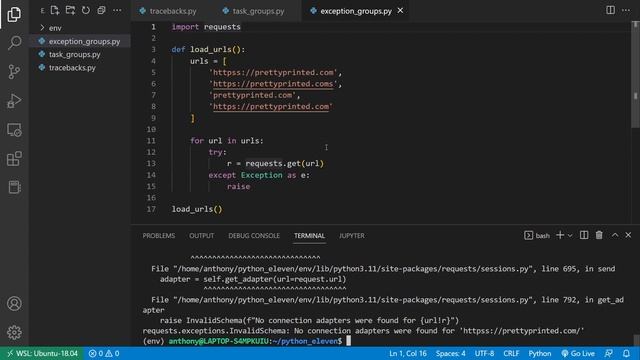The image size is (640, 360).
Task: Start Go Live server
Action: pyautogui.click(x=578, y=353)
